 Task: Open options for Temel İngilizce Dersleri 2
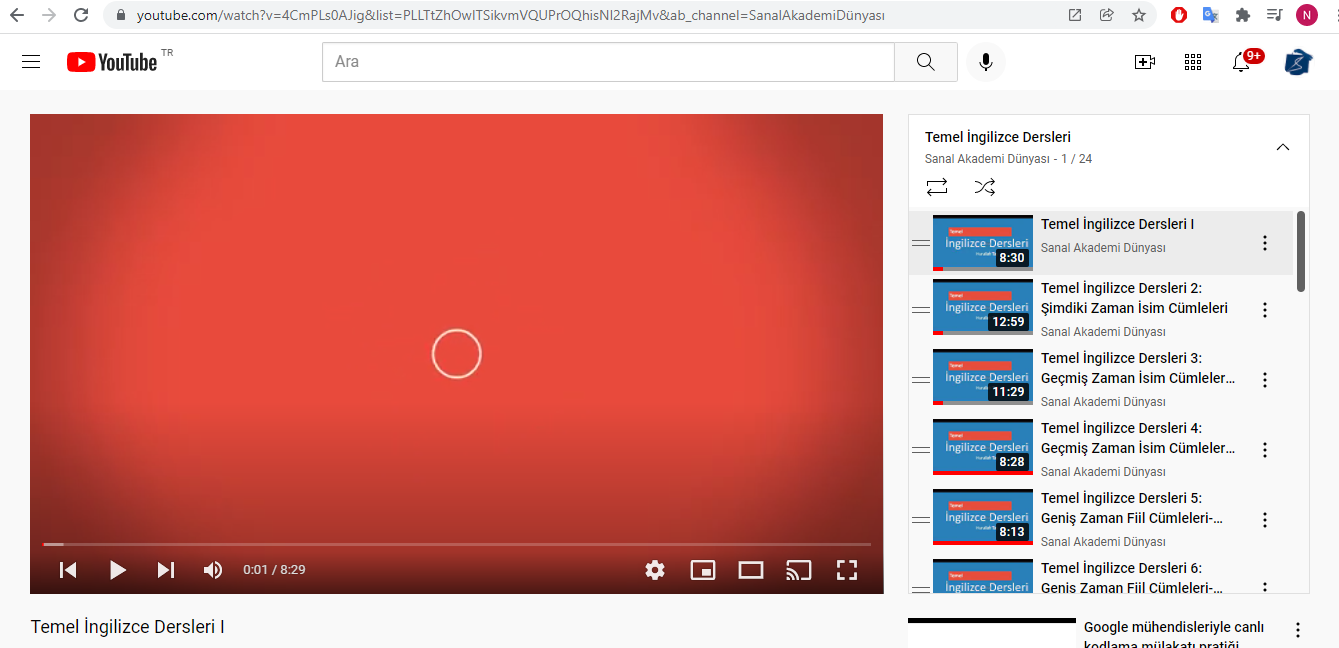pos(1265,310)
